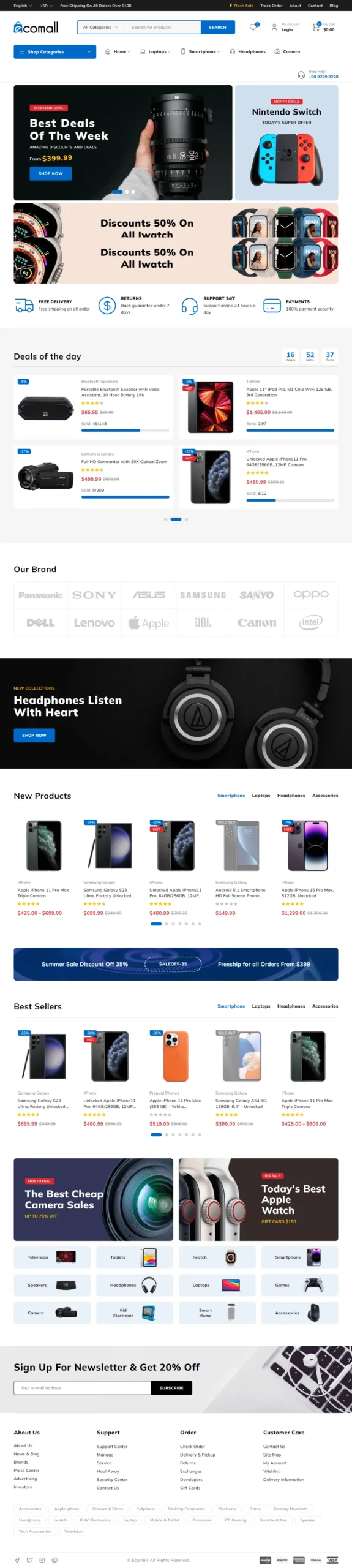This screenshot has width=352, height=1568.
Task: Click SHOP NOW on Best Deals banner
Action: click(50, 173)
